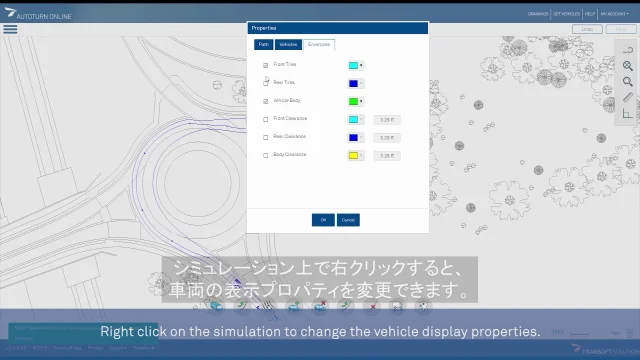Open the hamburger menu icon
The width and height of the screenshot is (640, 360).
10,29
